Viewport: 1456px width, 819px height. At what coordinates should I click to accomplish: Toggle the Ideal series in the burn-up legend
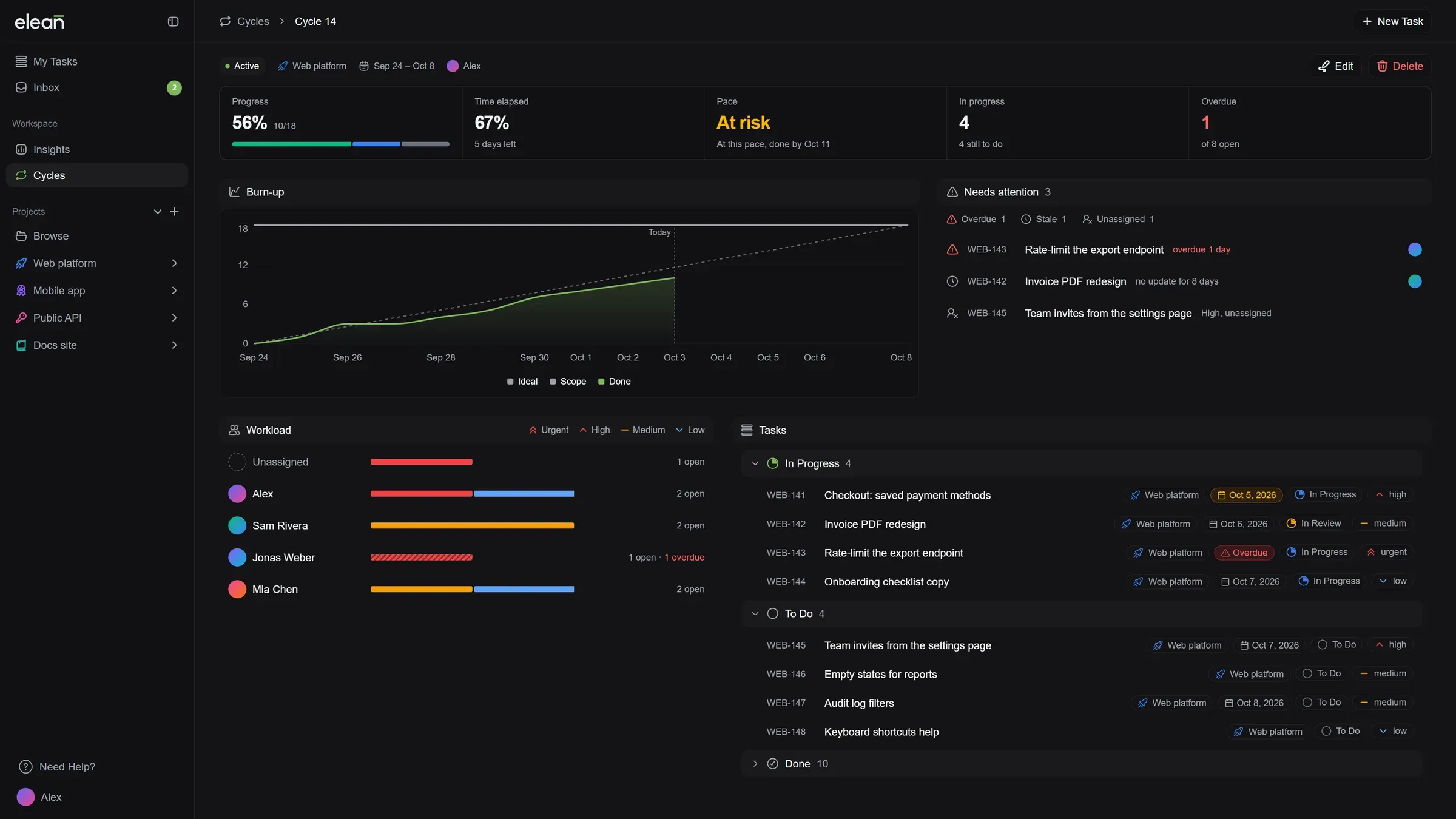click(522, 382)
